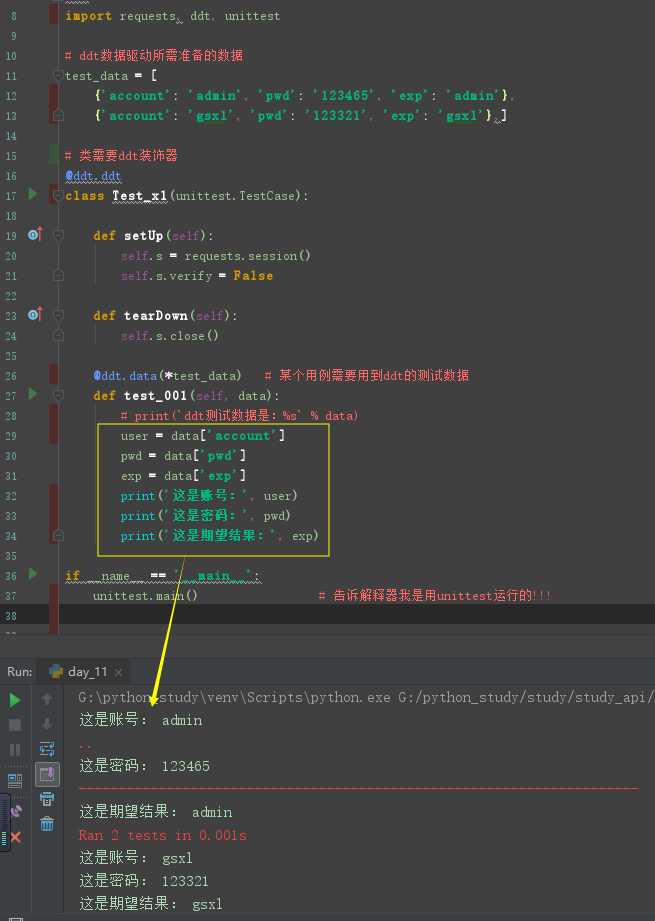Click the override marker next to tearDown
Viewport: 655px width, 921px height.
coord(35,314)
